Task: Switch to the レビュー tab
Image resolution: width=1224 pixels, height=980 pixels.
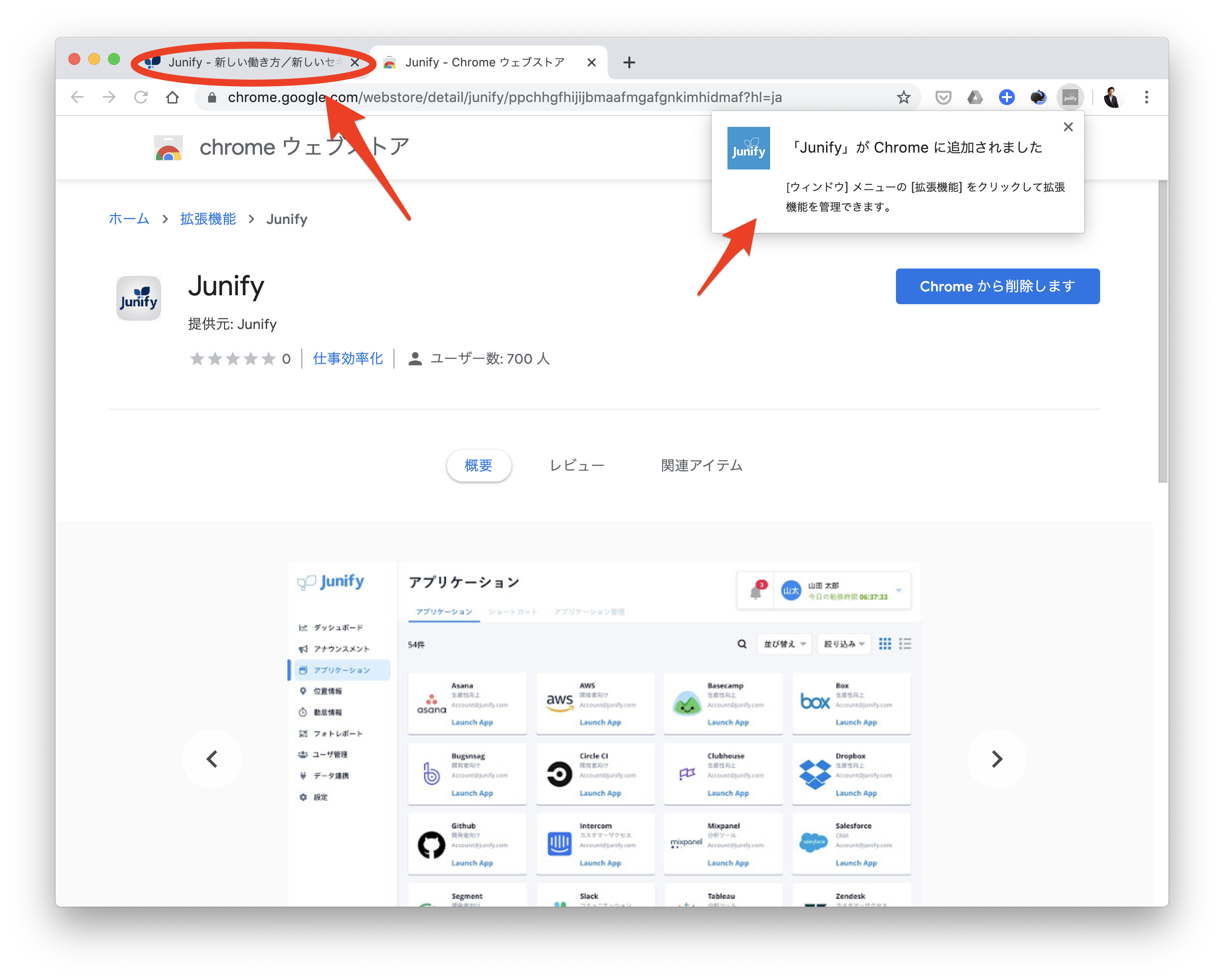Action: (x=576, y=465)
